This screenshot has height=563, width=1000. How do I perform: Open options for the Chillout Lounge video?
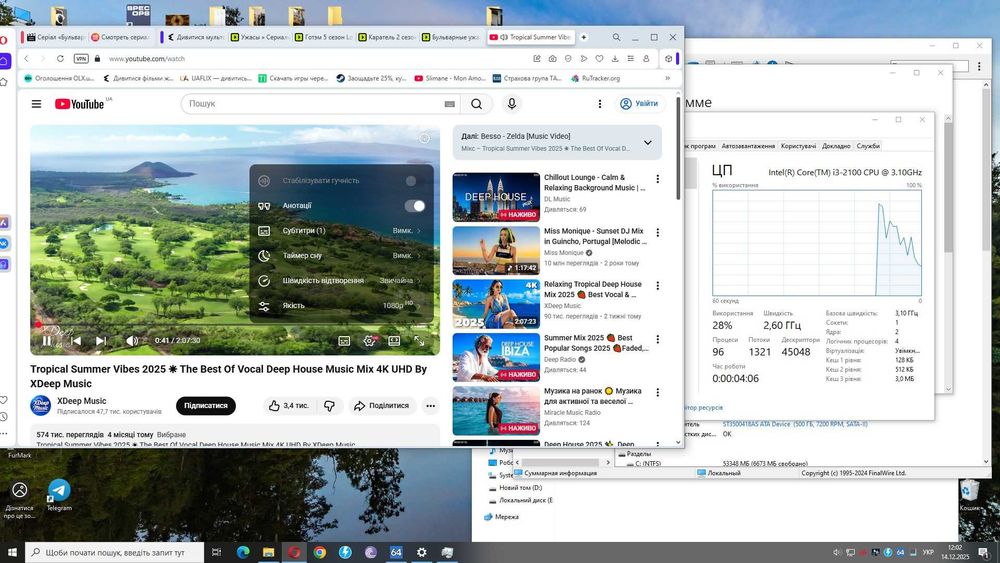point(658,179)
